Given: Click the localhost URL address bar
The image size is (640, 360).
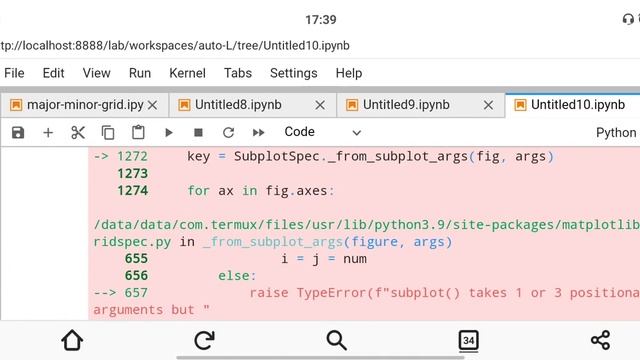Looking at the screenshot, I should click(175, 45).
